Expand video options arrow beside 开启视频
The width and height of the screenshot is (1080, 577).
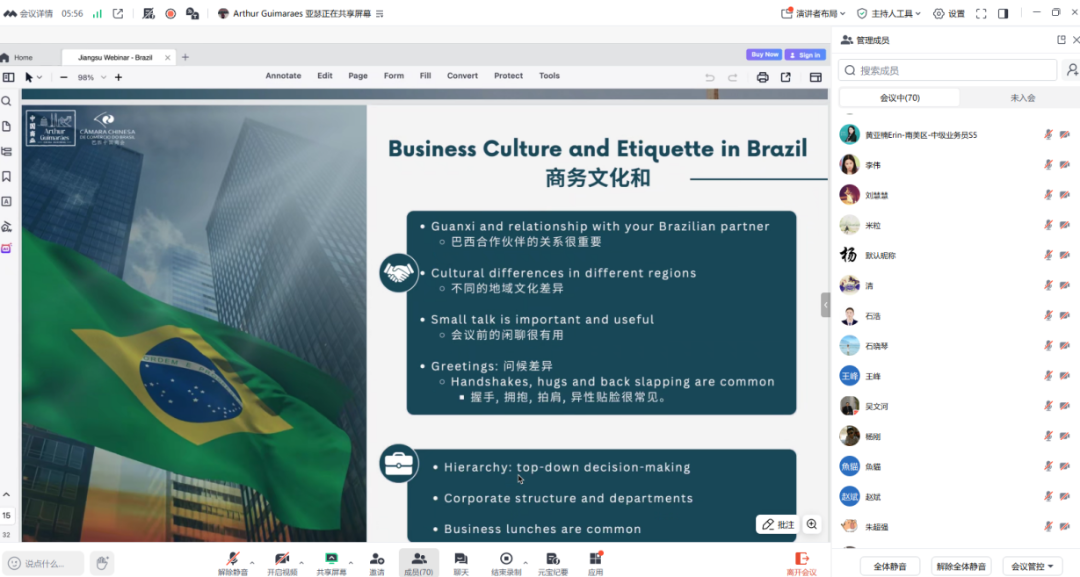(301, 563)
